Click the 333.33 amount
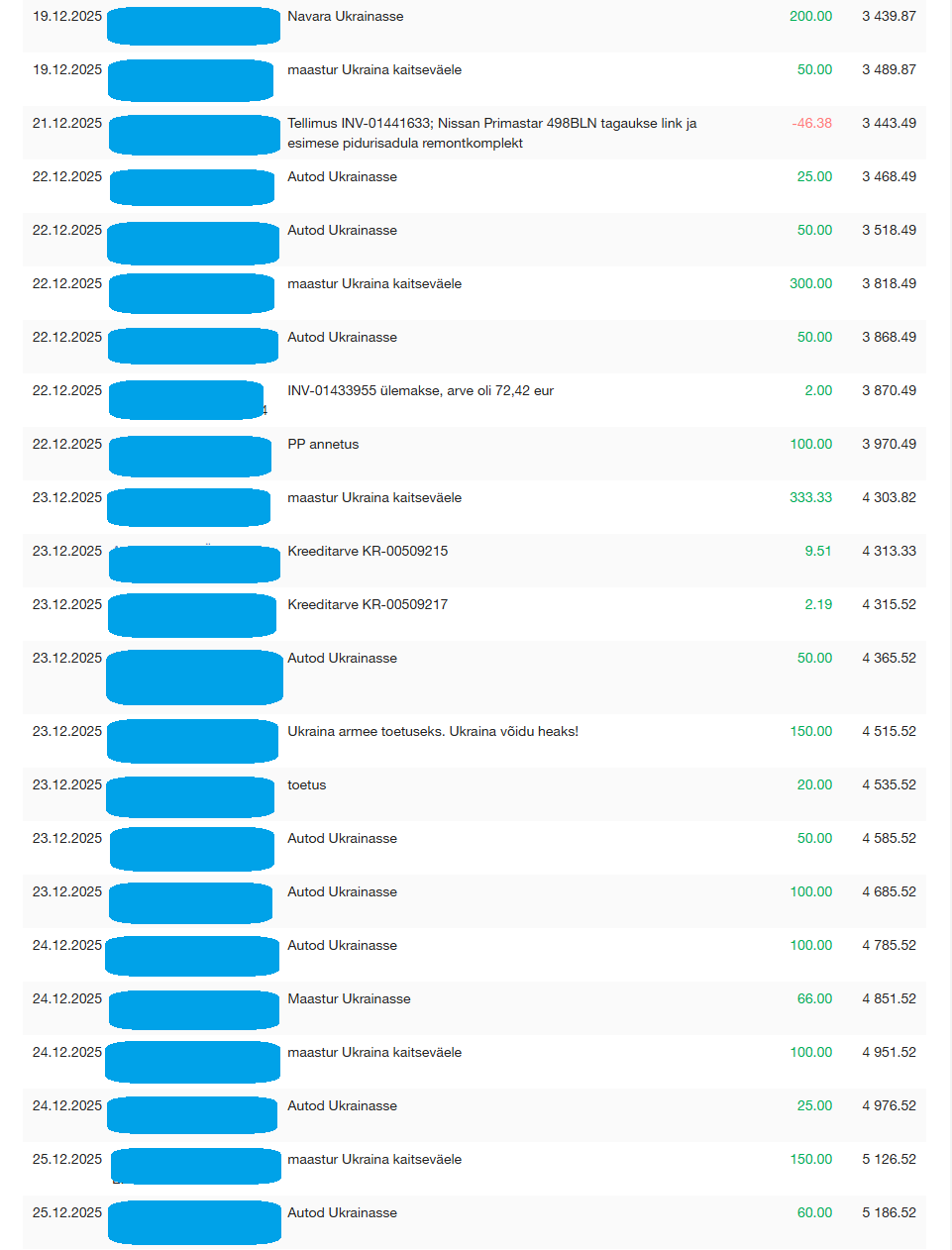 [x=810, y=498]
